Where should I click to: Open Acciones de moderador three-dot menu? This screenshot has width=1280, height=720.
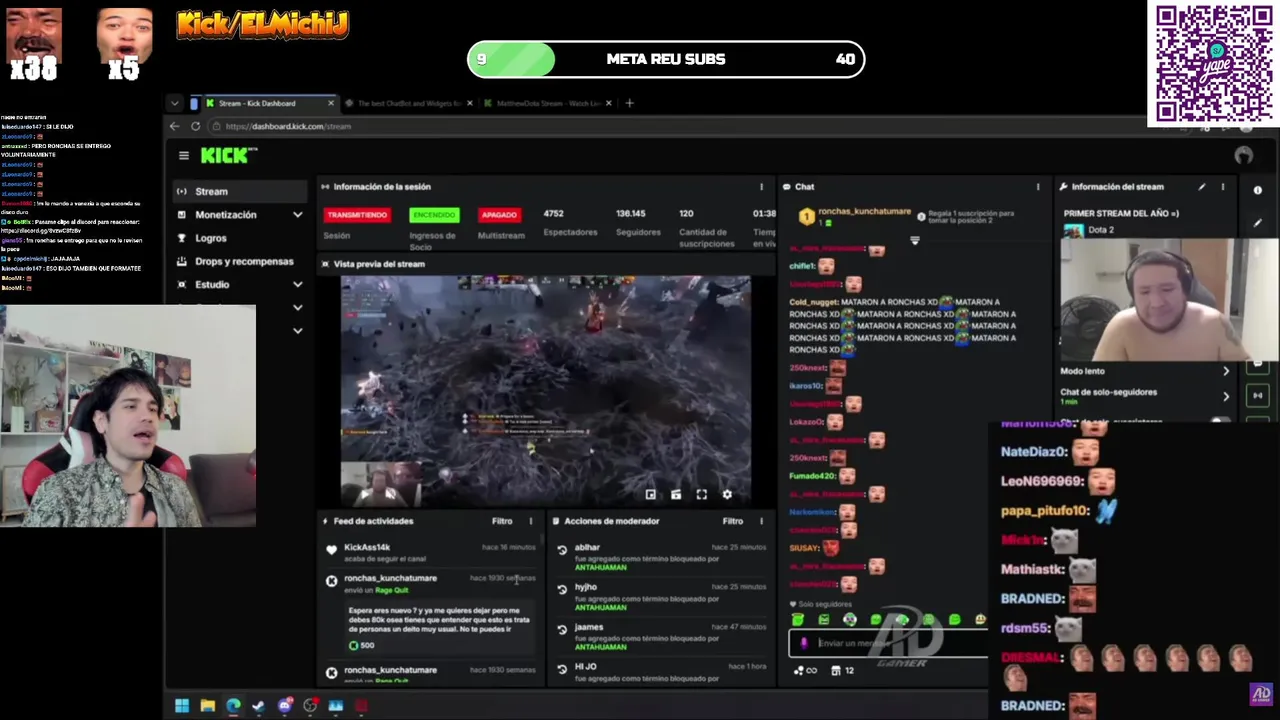(x=761, y=521)
